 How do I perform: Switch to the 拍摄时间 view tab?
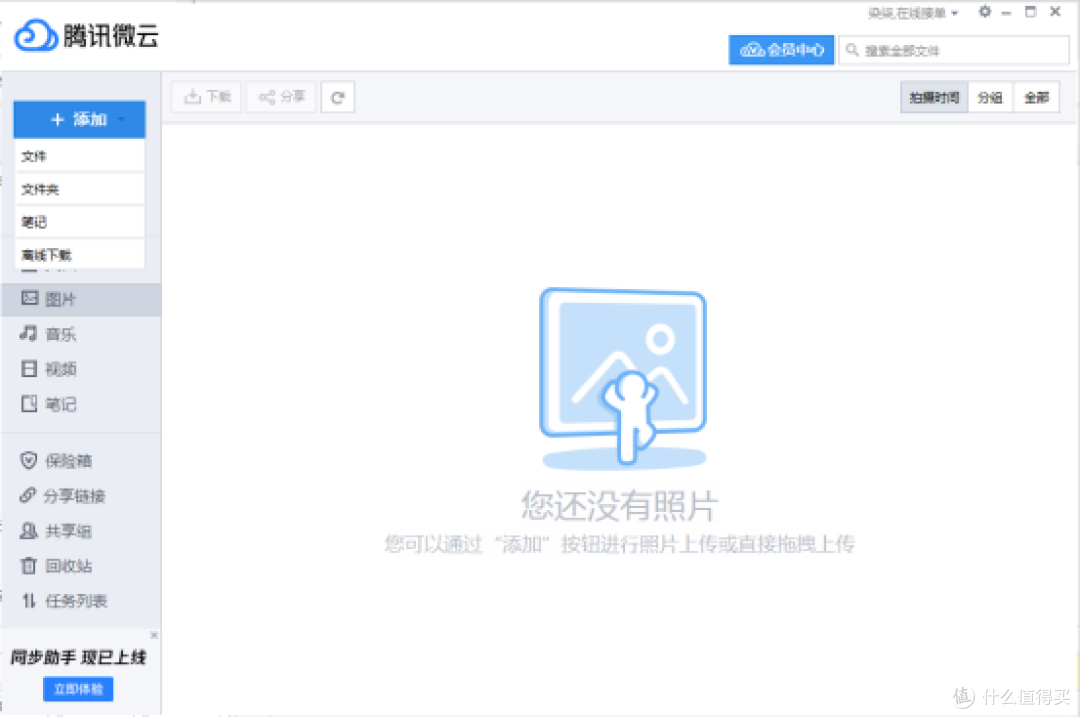934,97
